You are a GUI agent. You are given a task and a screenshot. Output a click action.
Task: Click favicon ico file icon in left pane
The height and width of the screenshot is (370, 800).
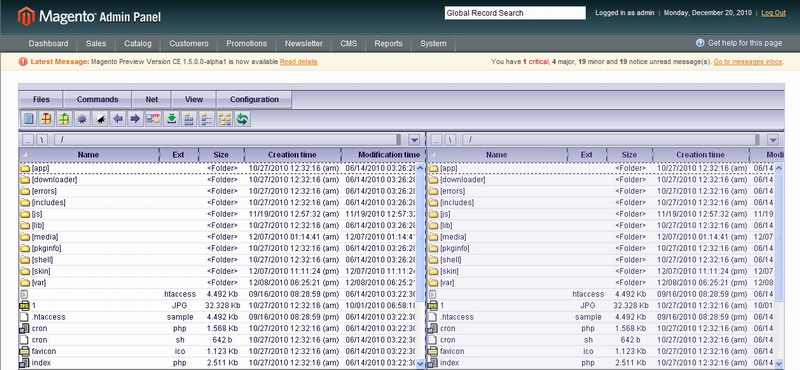pos(24,351)
